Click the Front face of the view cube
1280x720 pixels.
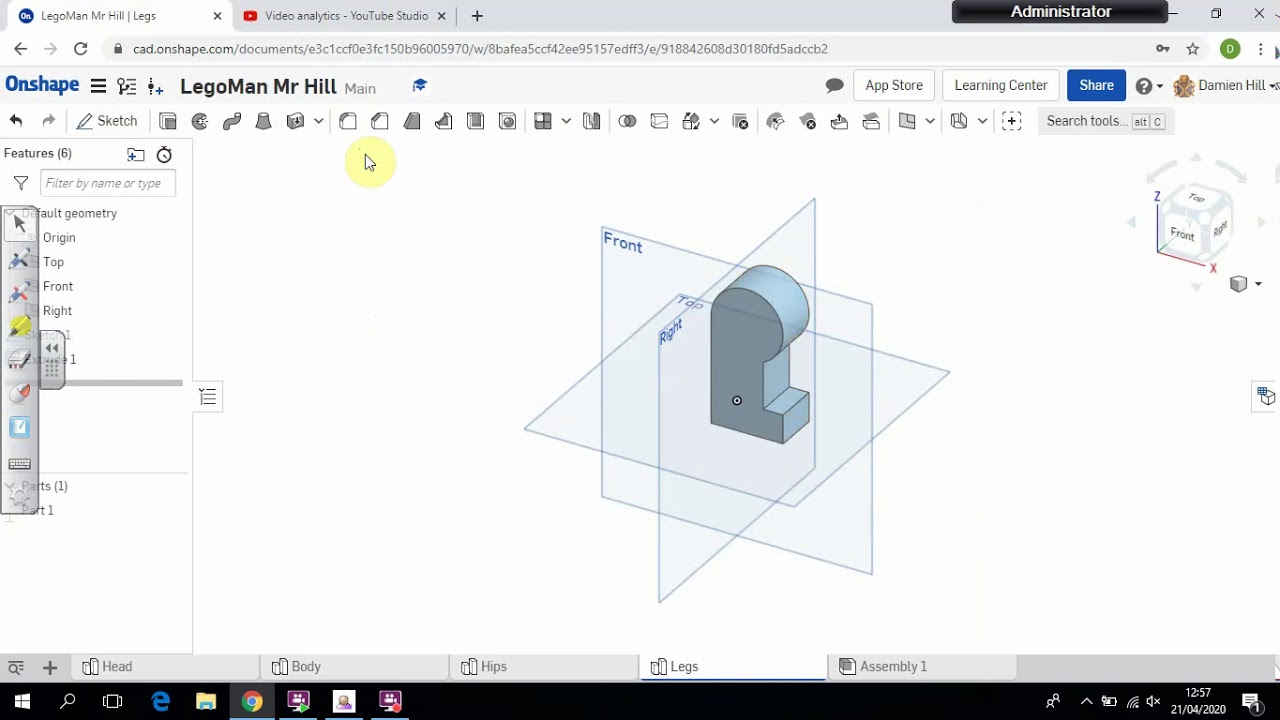coord(1182,235)
